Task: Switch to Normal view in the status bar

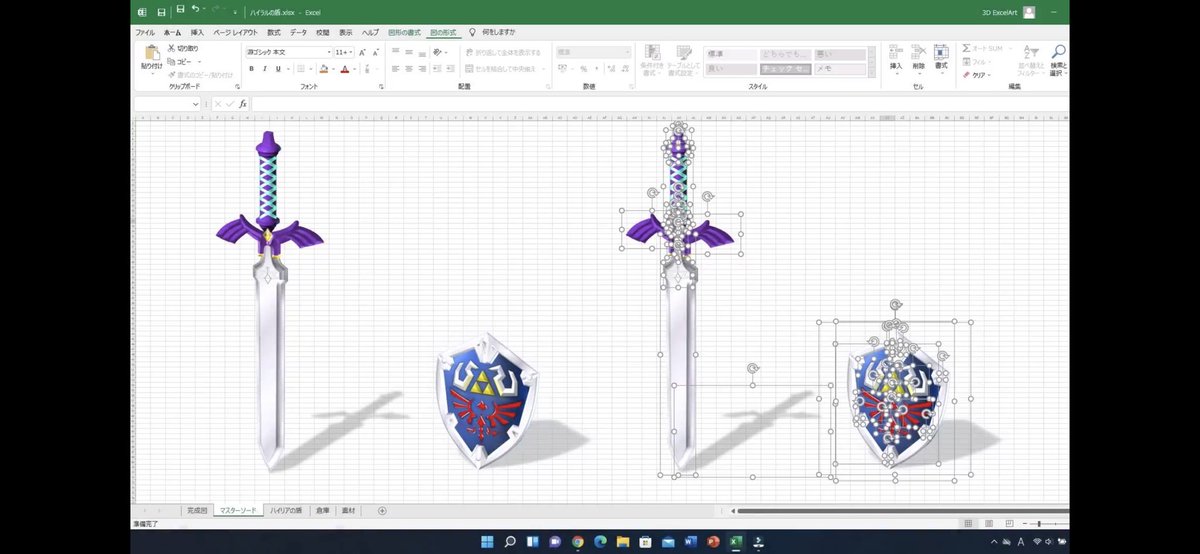Action: [967, 523]
